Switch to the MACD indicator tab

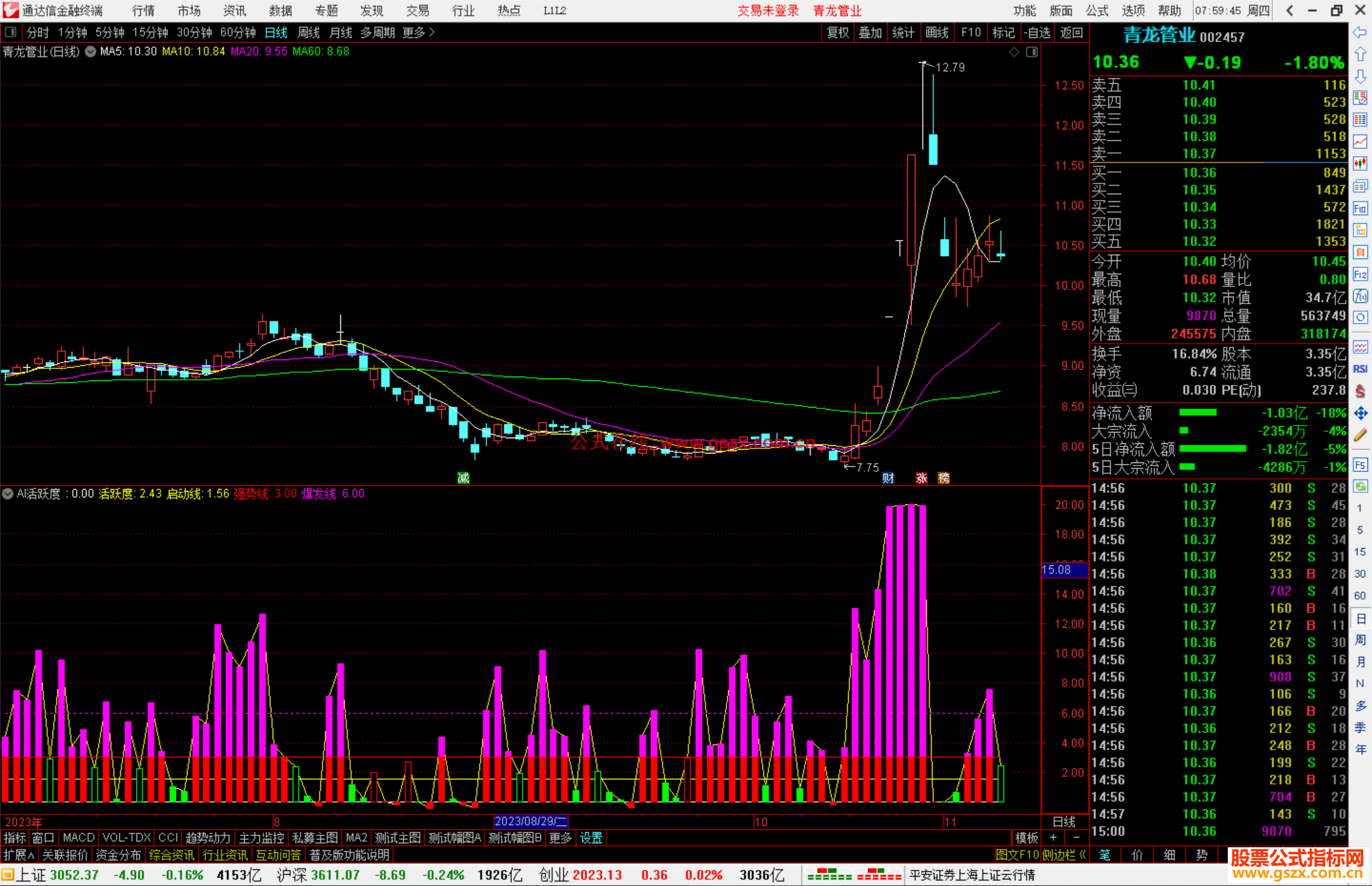[x=78, y=838]
